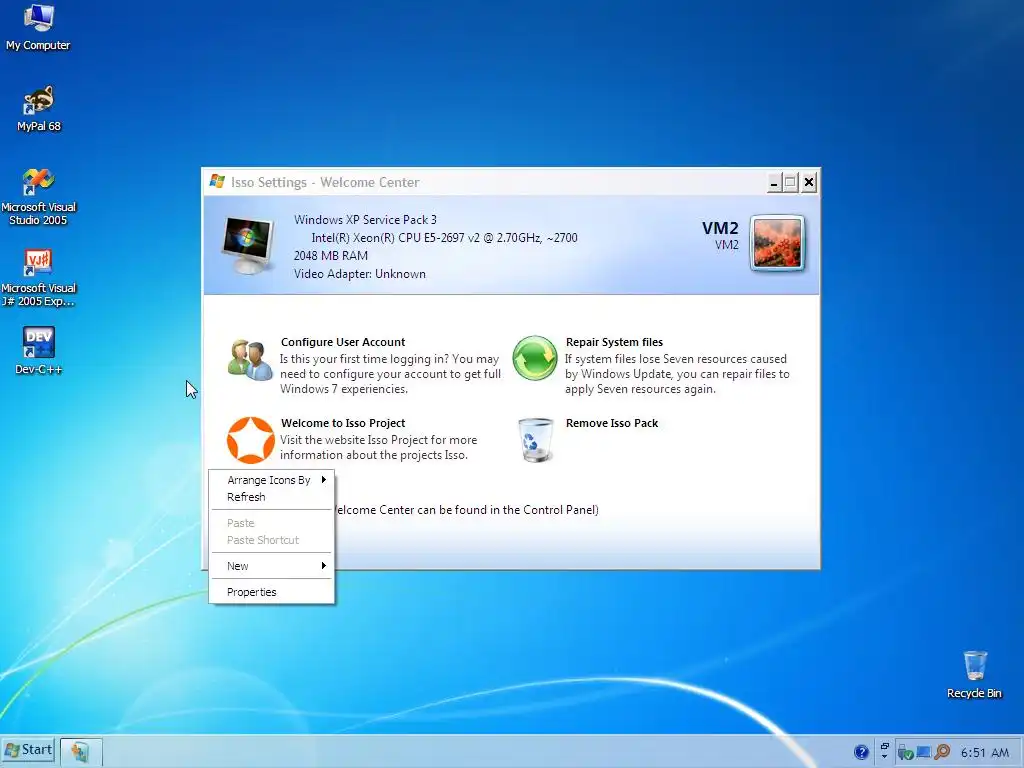Click the Configure User Account people icon
Screen dimensions: 1024x768
point(250,359)
